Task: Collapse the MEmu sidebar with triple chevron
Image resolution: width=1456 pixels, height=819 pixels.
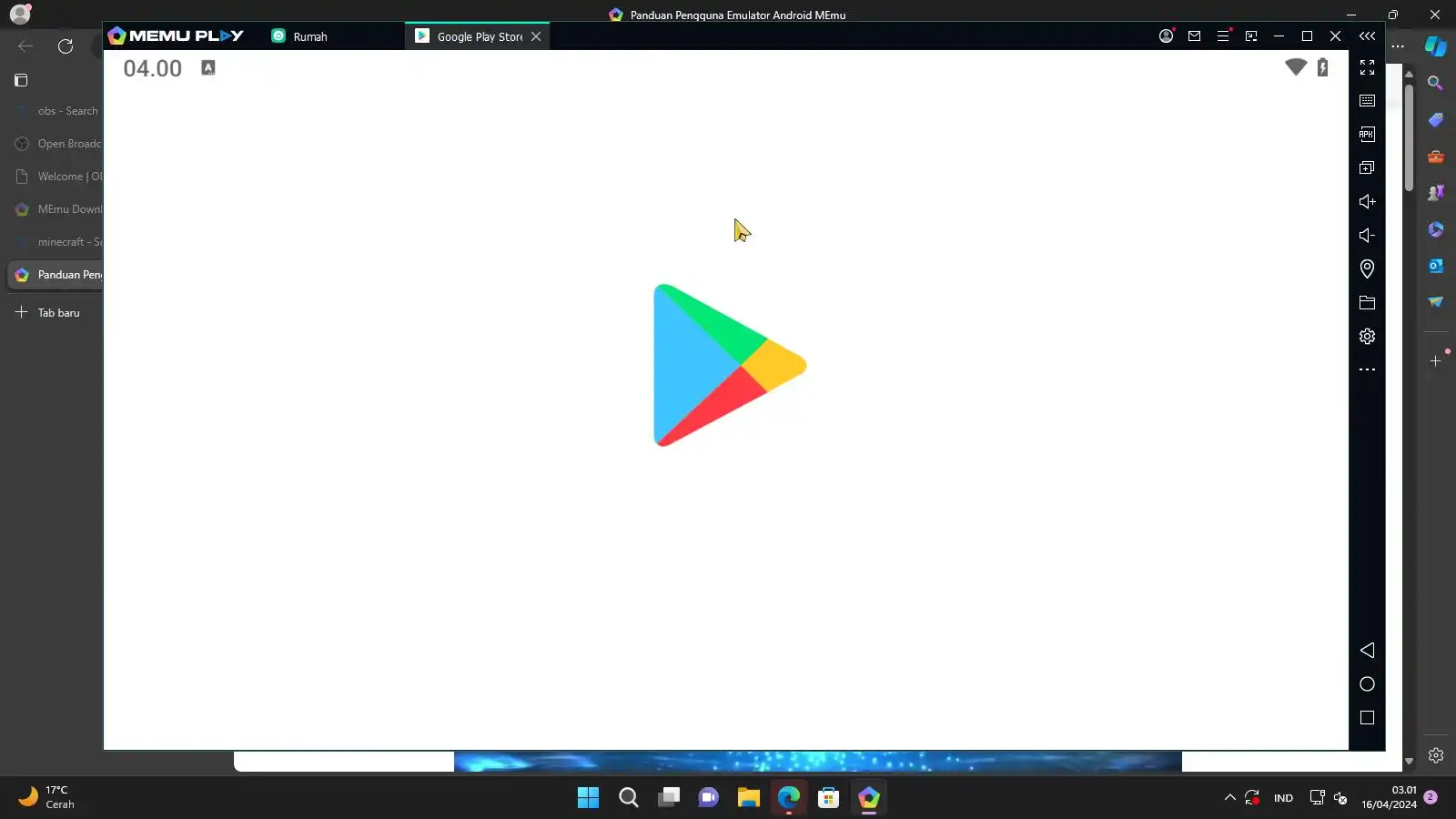Action: pos(1367,36)
